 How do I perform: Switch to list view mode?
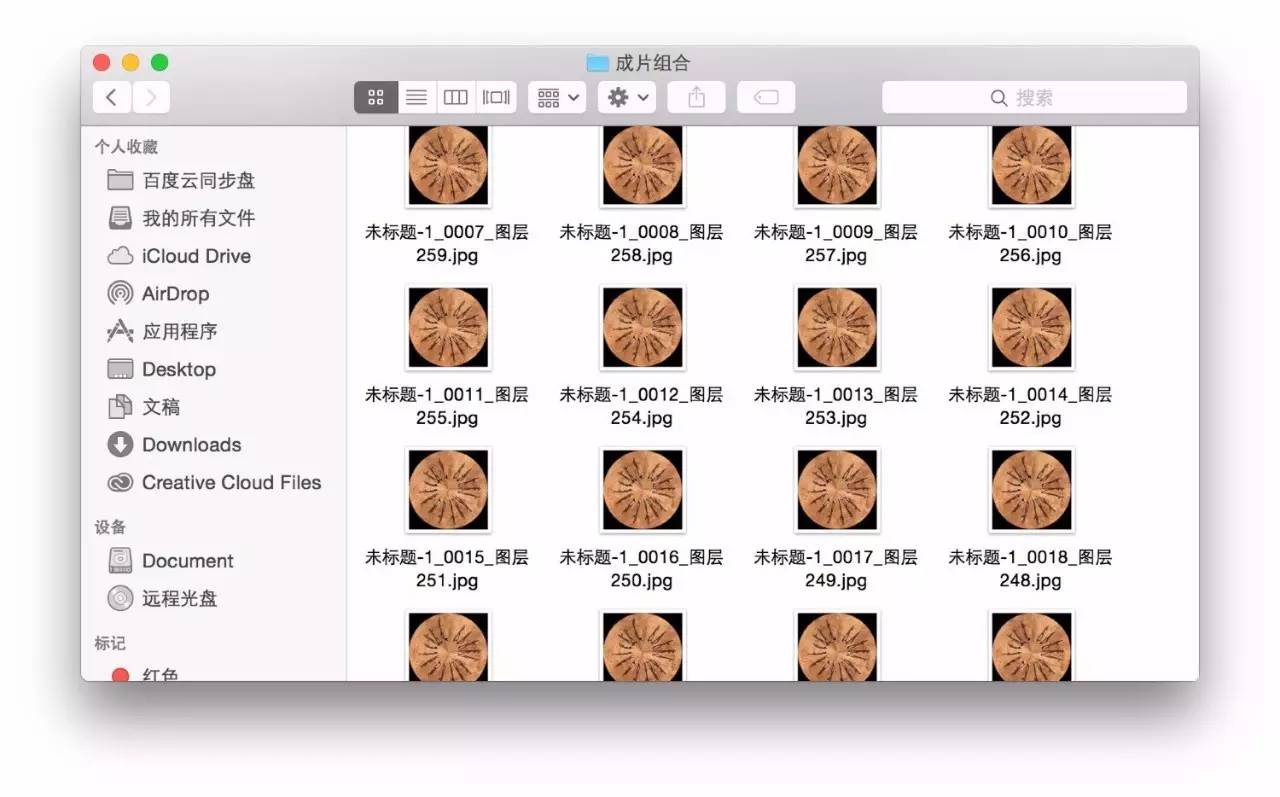pos(416,97)
